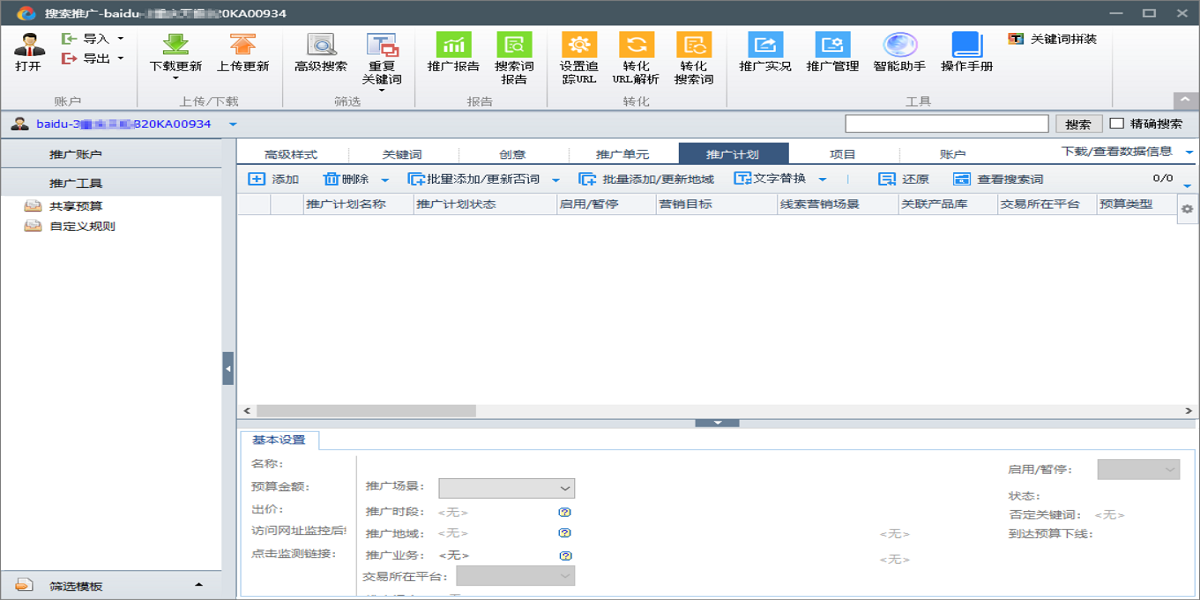The image size is (1200, 600).
Task: Open 智能助手 smart assistant
Action: pyautogui.click(x=899, y=45)
